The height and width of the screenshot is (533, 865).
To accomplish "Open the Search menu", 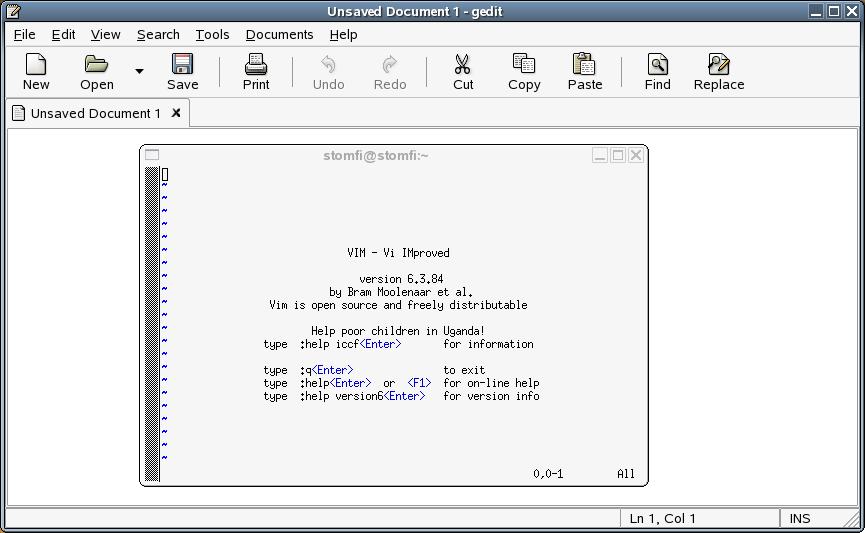I will point(158,34).
